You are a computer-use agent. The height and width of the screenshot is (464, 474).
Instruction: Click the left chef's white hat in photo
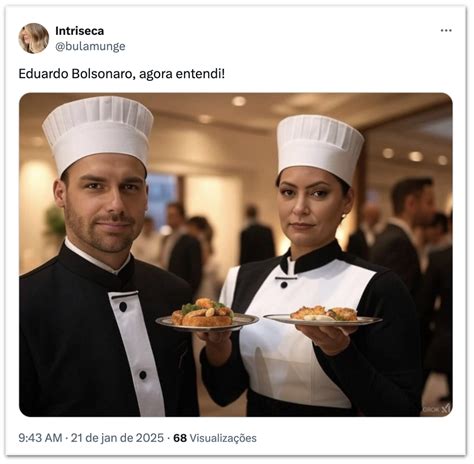pos(98,132)
